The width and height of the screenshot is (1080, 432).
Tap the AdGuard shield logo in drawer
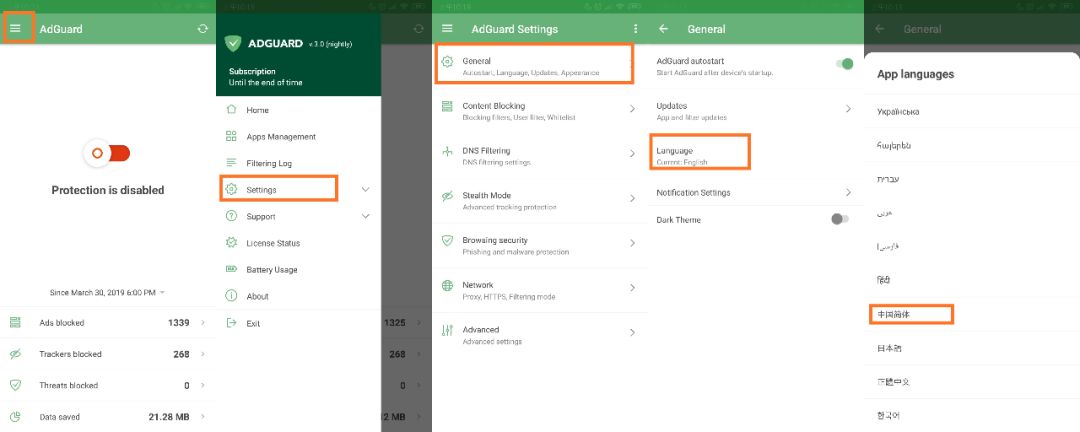[x=233, y=43]
